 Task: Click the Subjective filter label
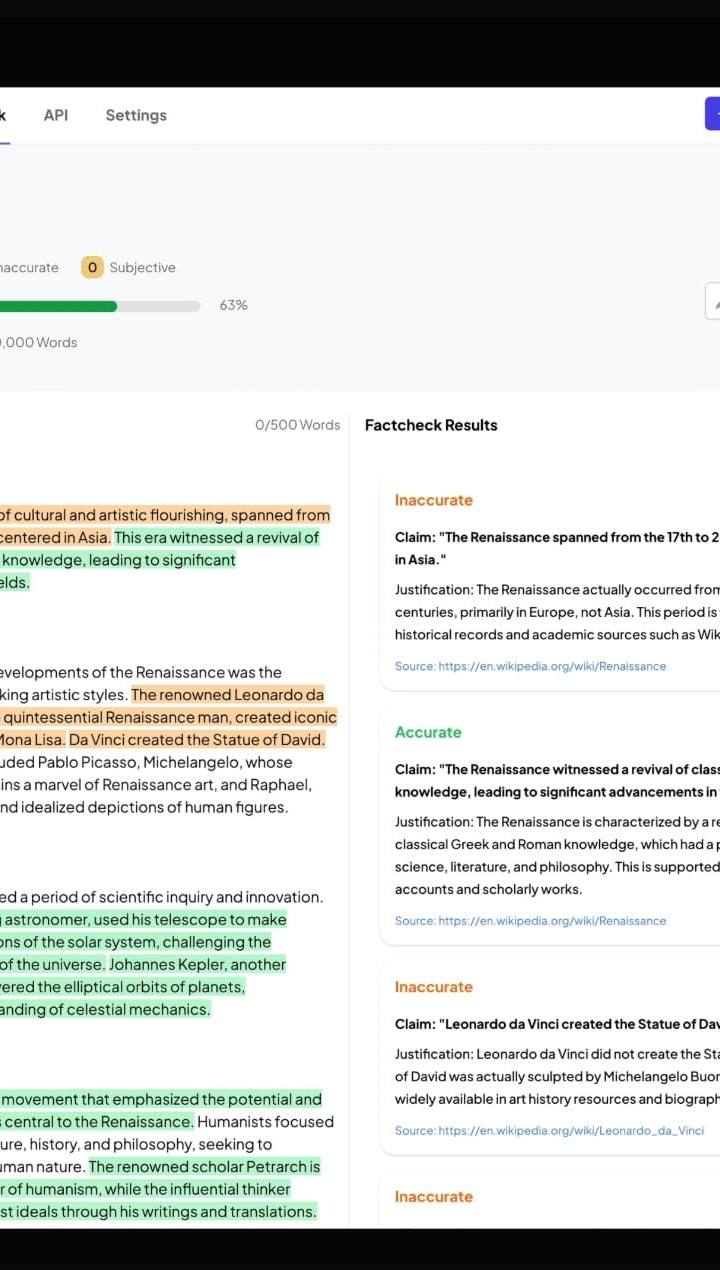142,267
